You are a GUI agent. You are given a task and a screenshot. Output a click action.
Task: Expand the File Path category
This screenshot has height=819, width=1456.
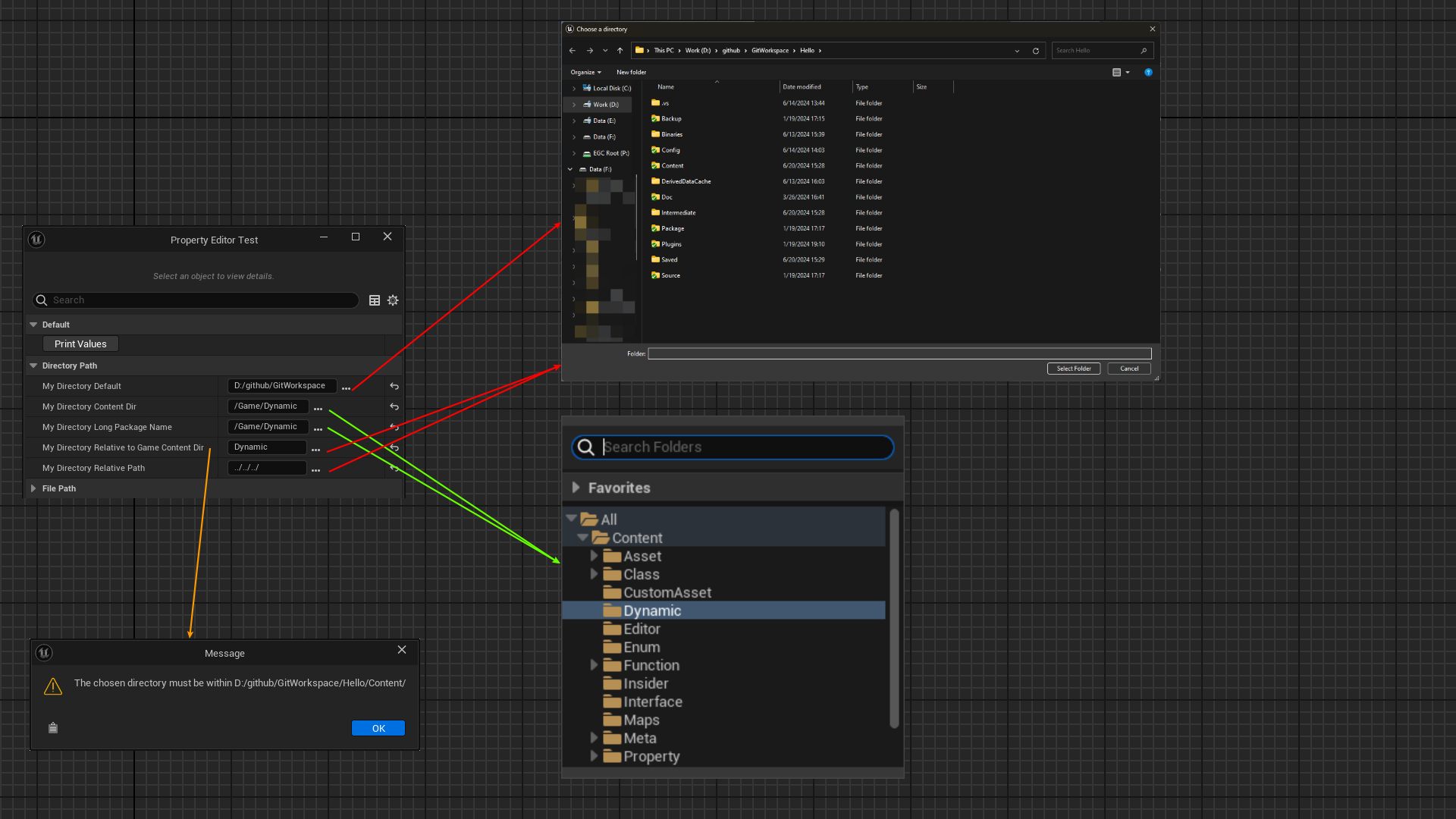click(33, 488)
